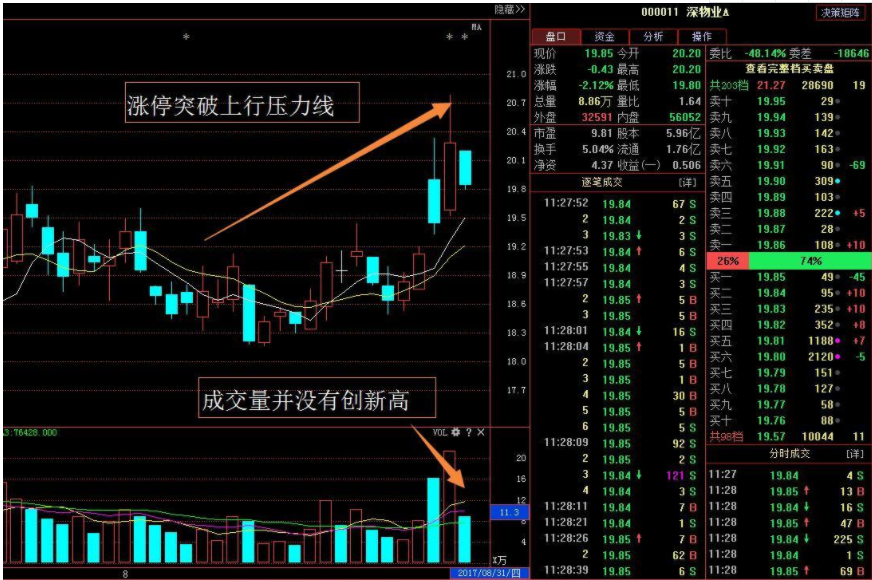The image size is (872, 580).
Task: Click the VOL help question mark icon
Action: 468,433
